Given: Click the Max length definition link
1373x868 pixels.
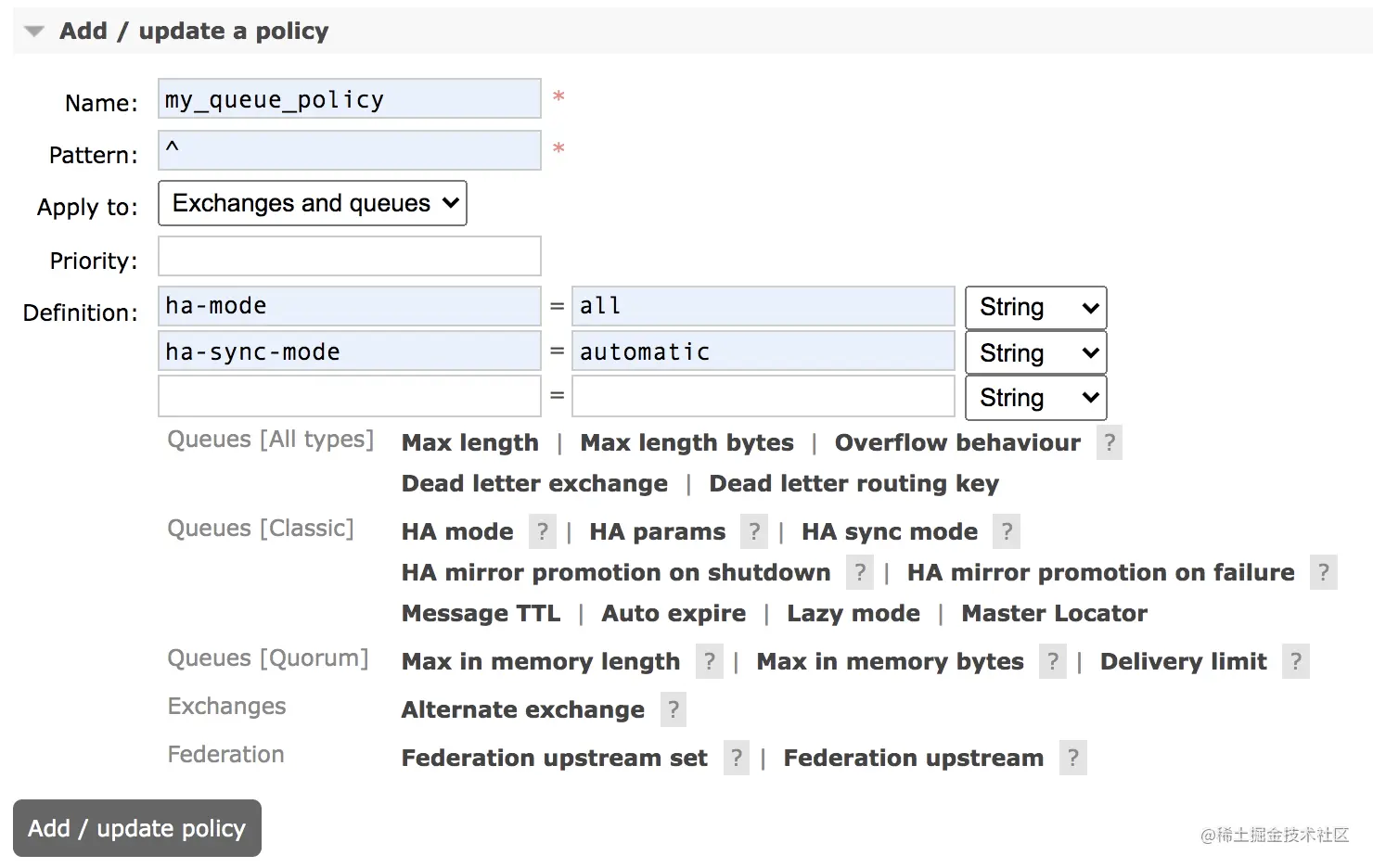Looking at the screenshot, I should [x=469, y=443].
